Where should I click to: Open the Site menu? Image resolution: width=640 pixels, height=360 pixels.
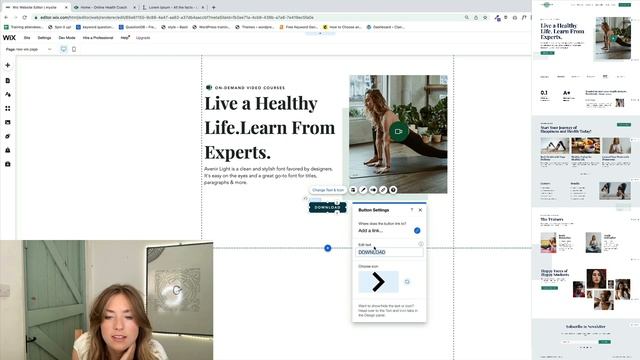[27, 38]
